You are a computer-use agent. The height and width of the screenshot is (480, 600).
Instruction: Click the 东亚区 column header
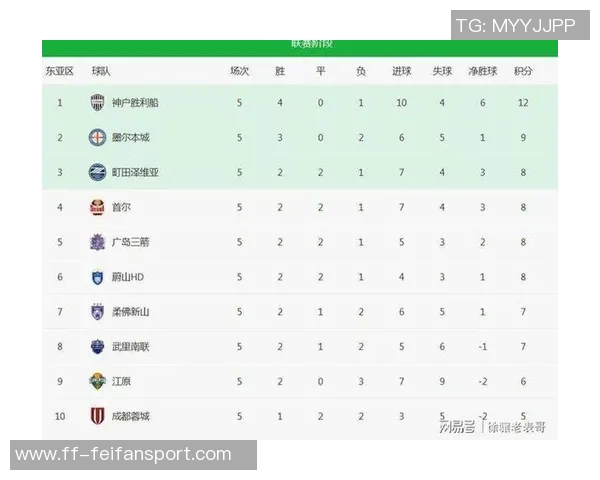tap(59, 72)
